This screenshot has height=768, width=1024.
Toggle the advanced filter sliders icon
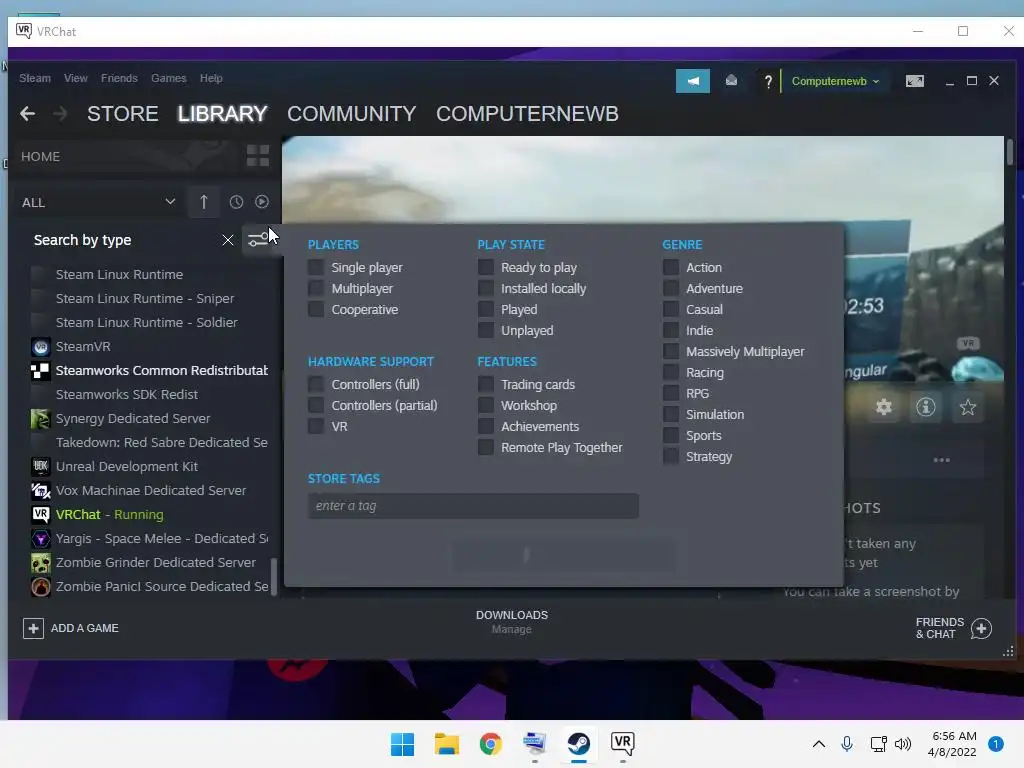coord(259,240)
